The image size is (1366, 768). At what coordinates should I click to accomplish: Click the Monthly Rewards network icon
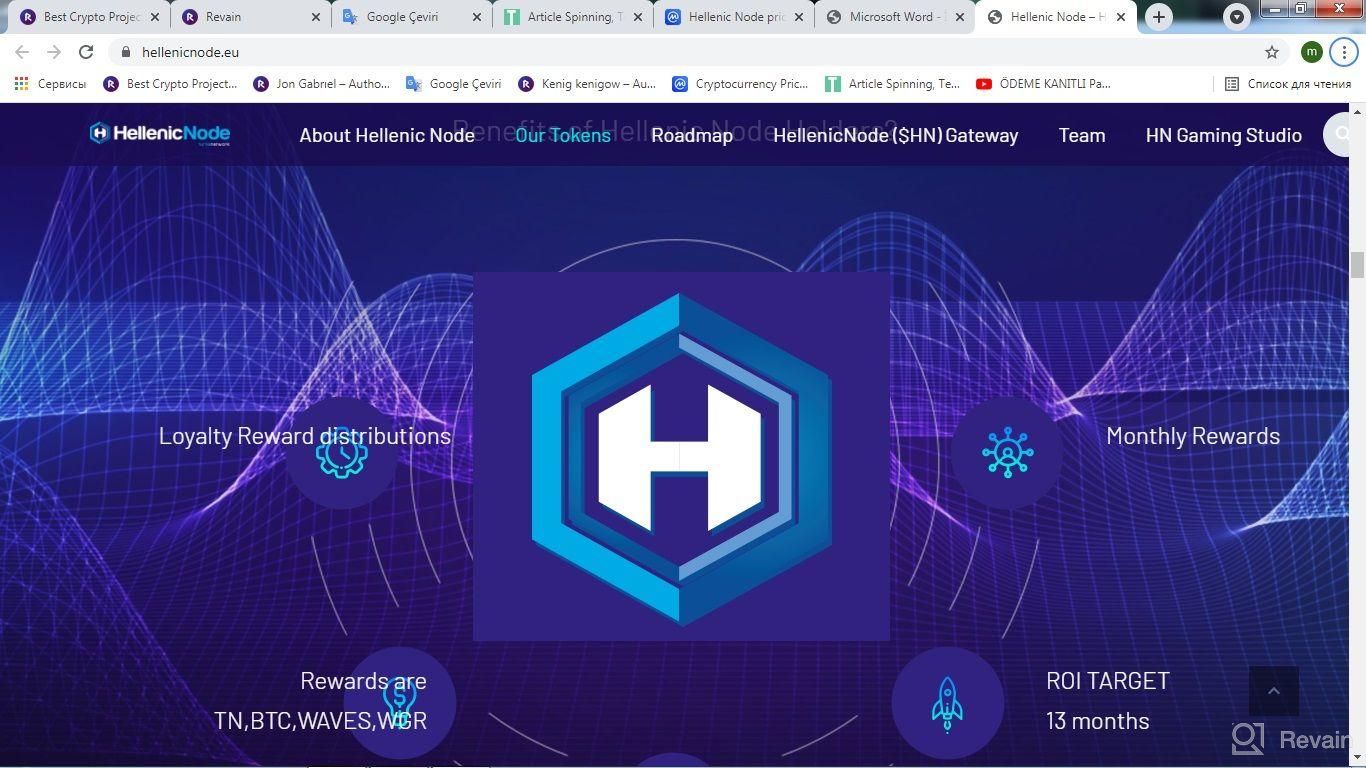[1007, 453]
